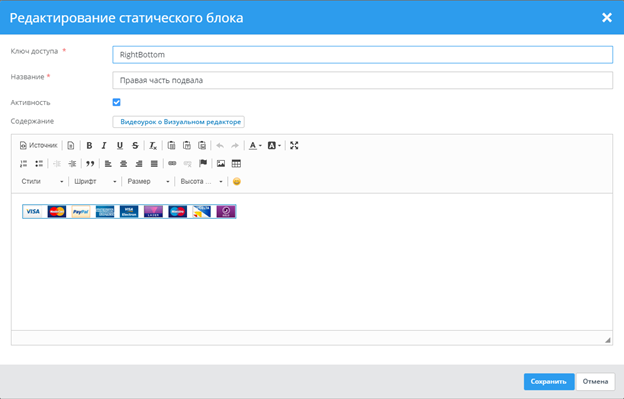This screenshot has height=399, width=624.
Task: Insert a table
Action: tap(236, 163)
